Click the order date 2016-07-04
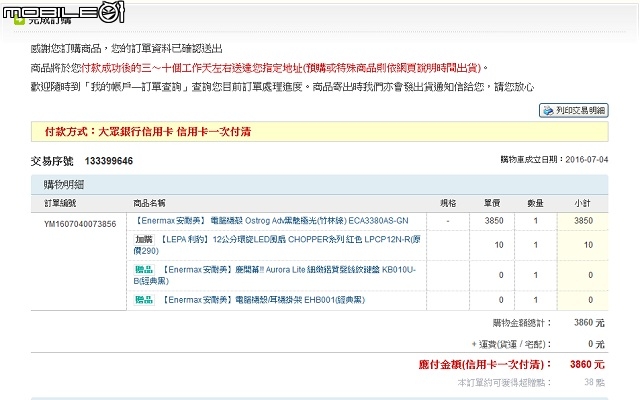The width and height of the screenshot is (640, 400). coord(587,160)
